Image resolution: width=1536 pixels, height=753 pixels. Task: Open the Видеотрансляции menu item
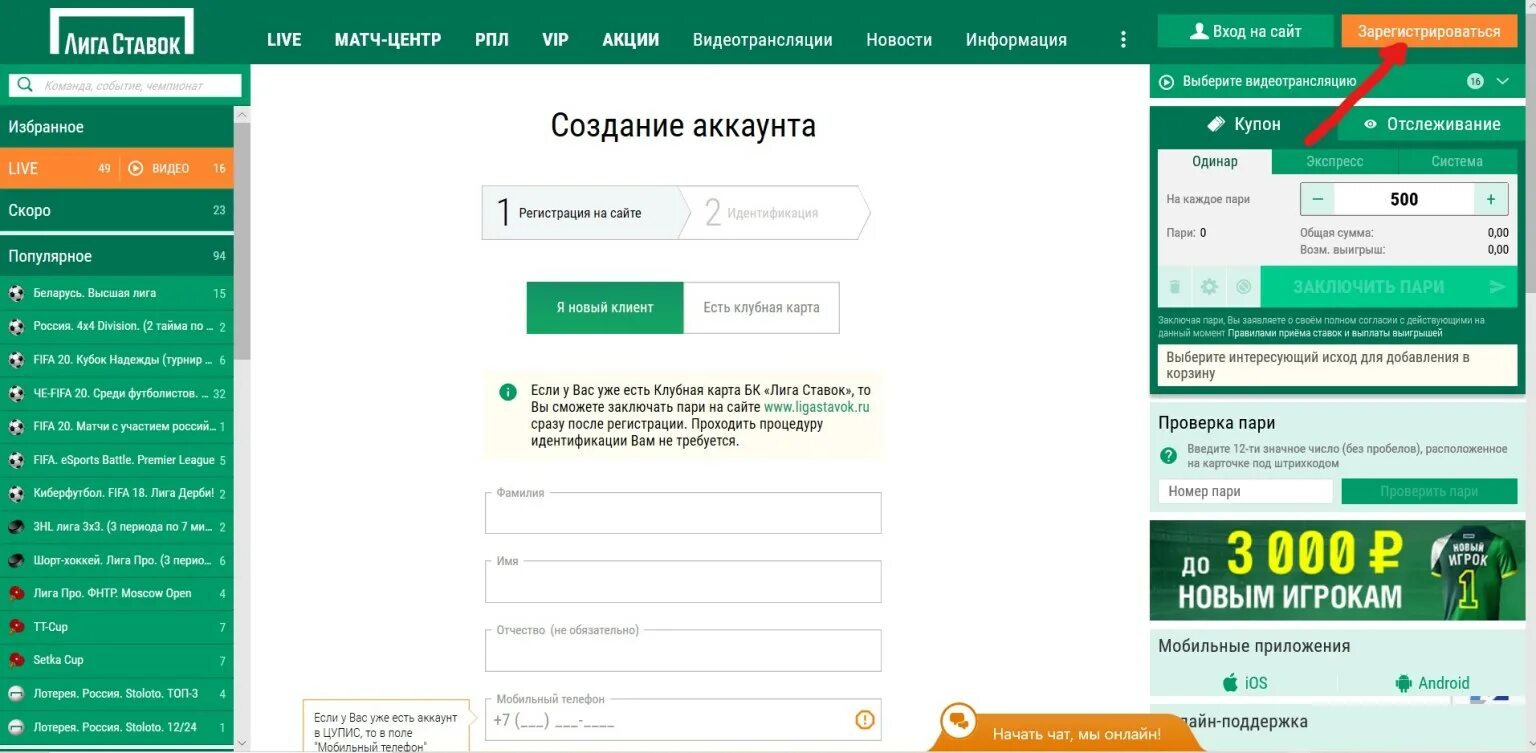[x=763, y=40]
